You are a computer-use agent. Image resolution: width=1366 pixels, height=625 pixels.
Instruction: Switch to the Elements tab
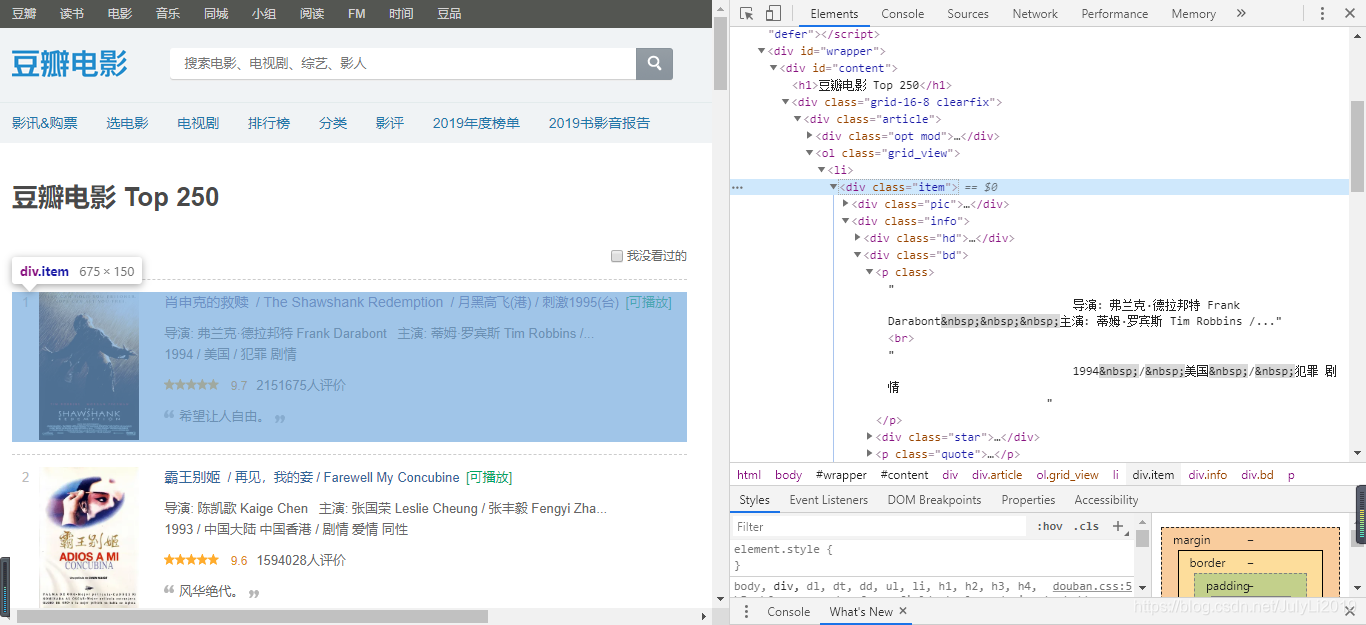pos(834,14)
